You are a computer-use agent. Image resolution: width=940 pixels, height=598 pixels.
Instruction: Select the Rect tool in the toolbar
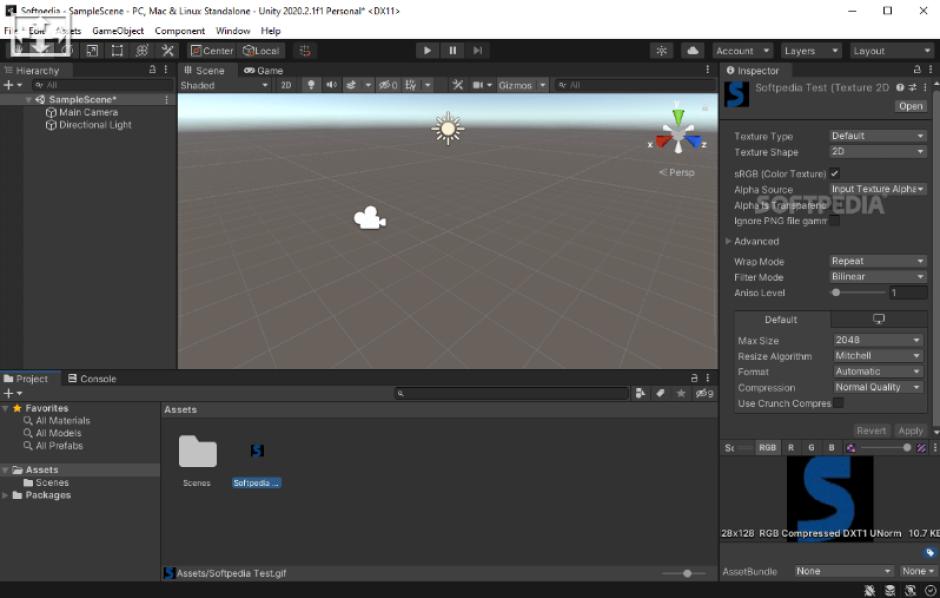pyautogui.click(x=117, y=50)
